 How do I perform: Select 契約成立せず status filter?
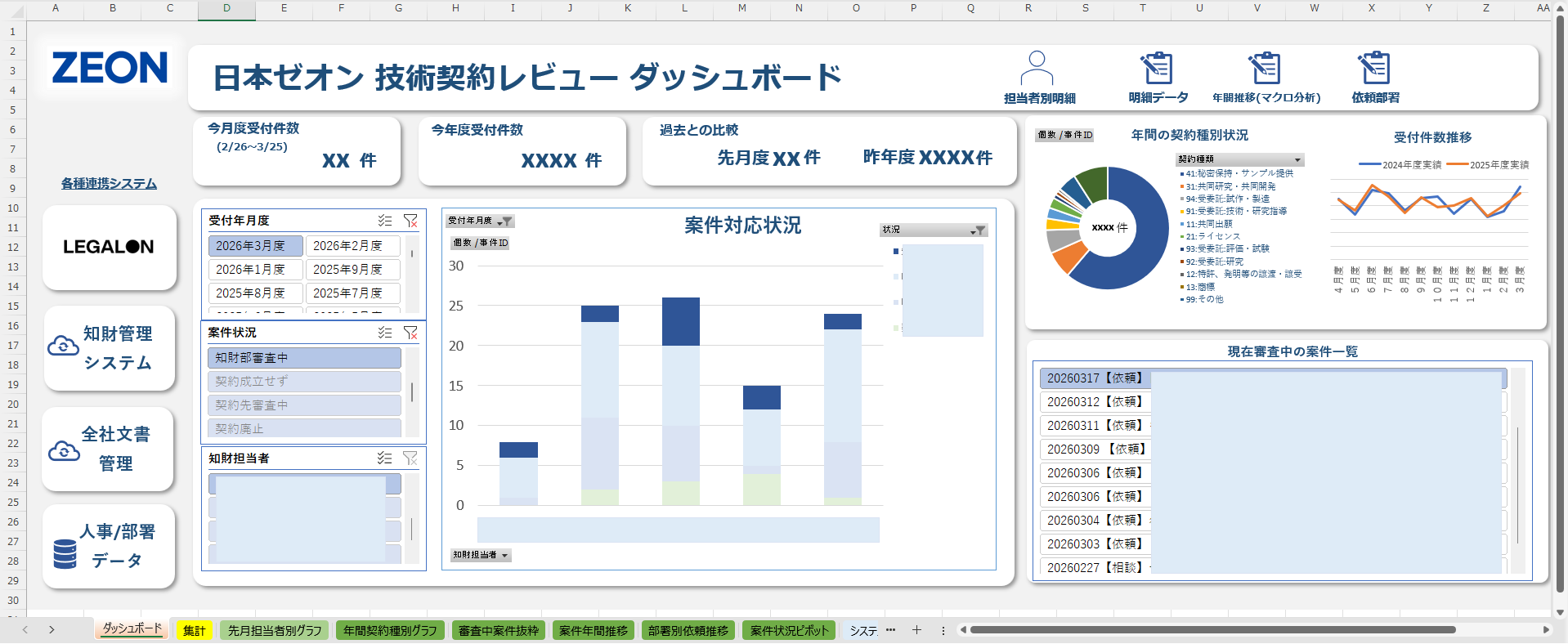(x=304, y=382)
